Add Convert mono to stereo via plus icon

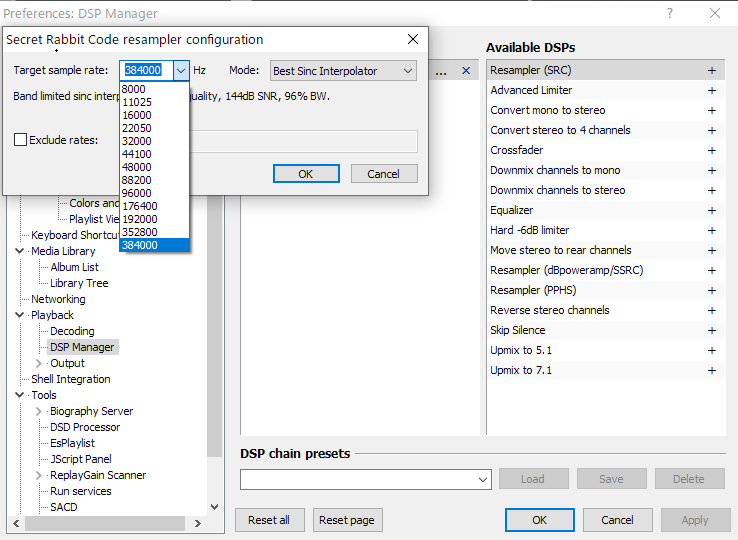coord(712,110)
